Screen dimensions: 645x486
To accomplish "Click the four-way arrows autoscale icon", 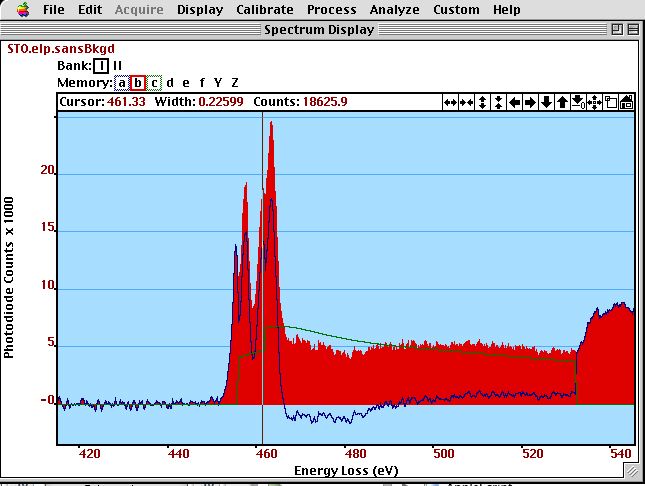I will 594,102.
